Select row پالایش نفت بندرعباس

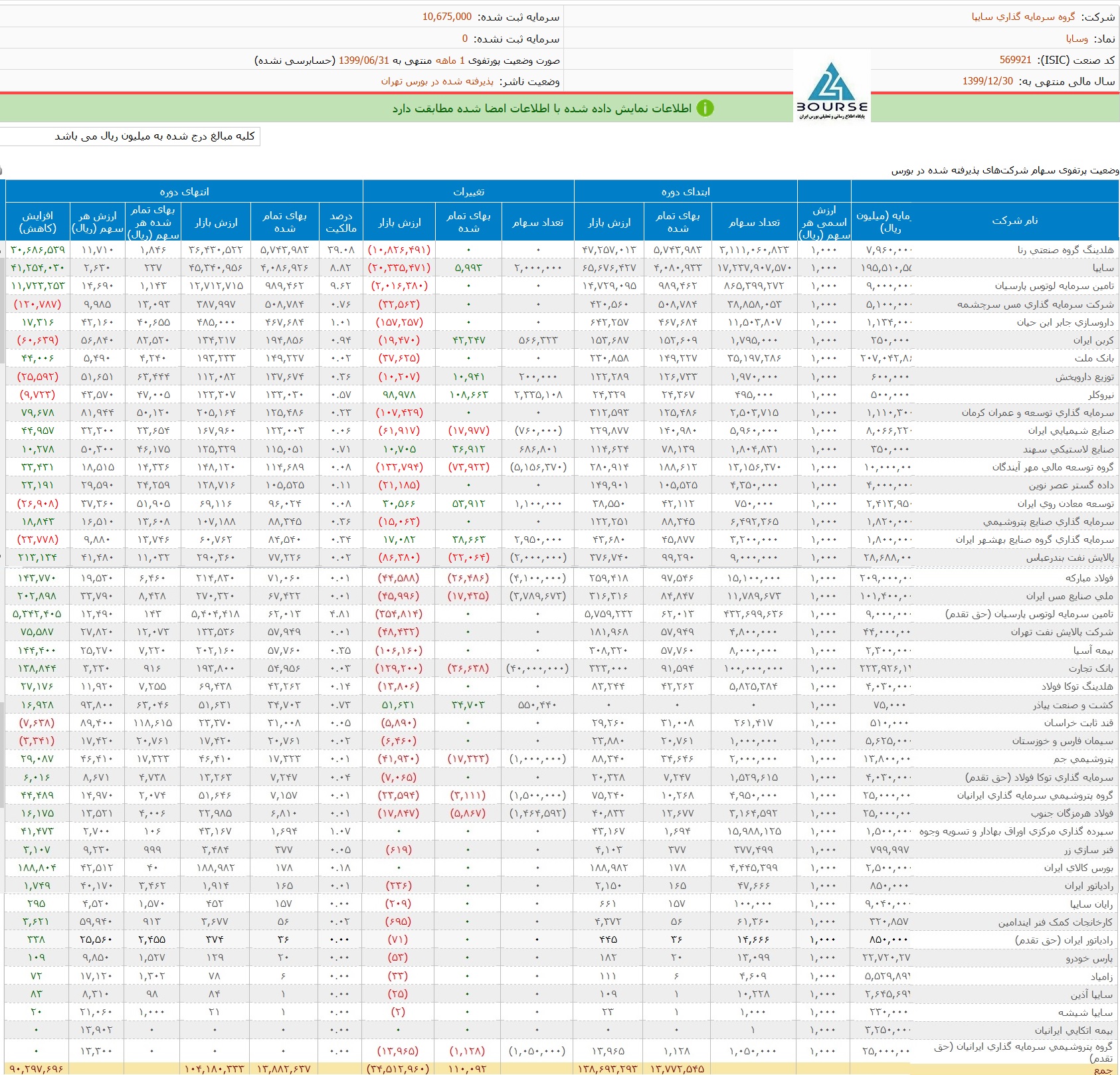pyautogui.click(x=562, y=557)
